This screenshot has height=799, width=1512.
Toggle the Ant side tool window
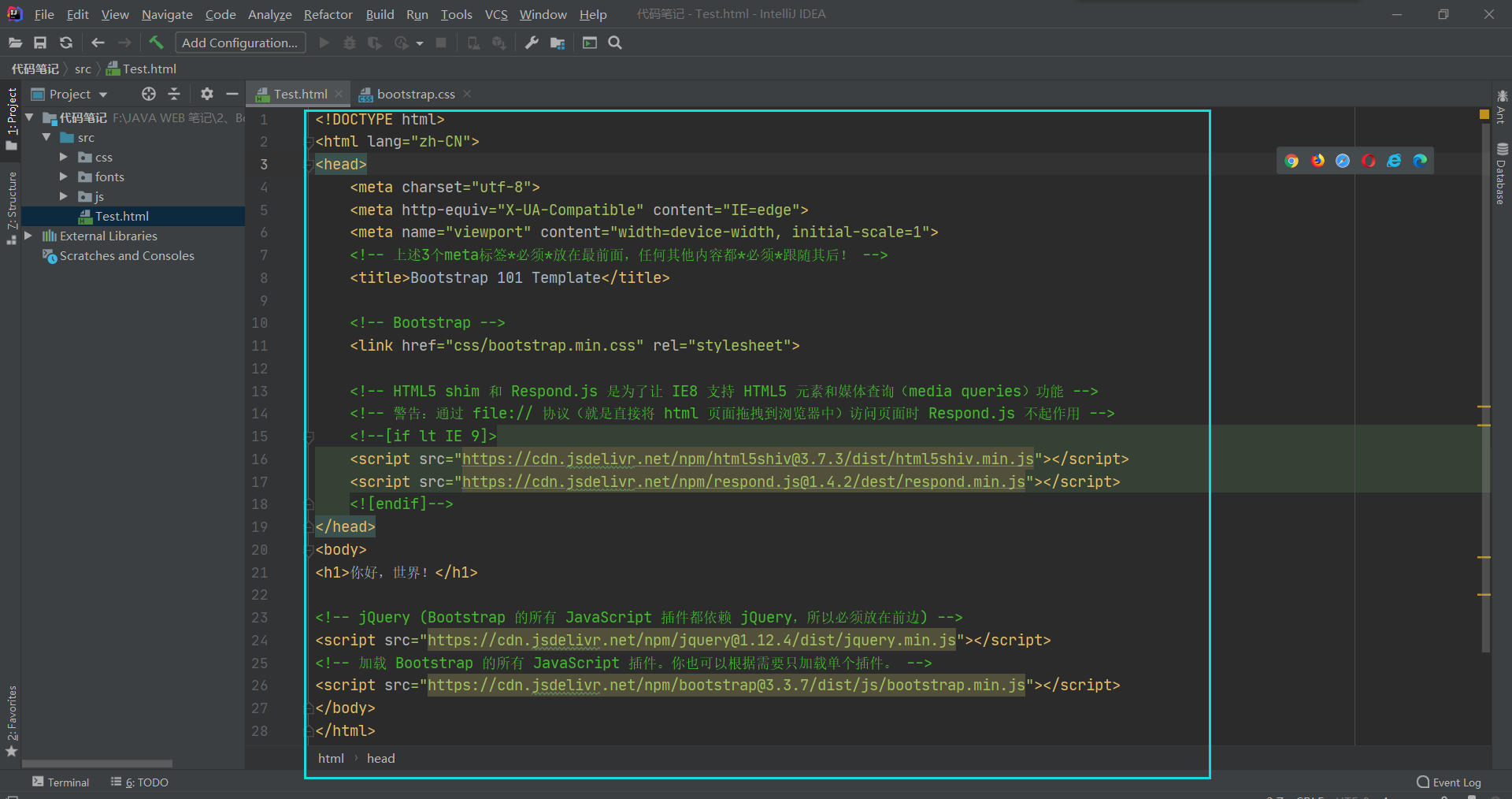[x=1502, y=107]
